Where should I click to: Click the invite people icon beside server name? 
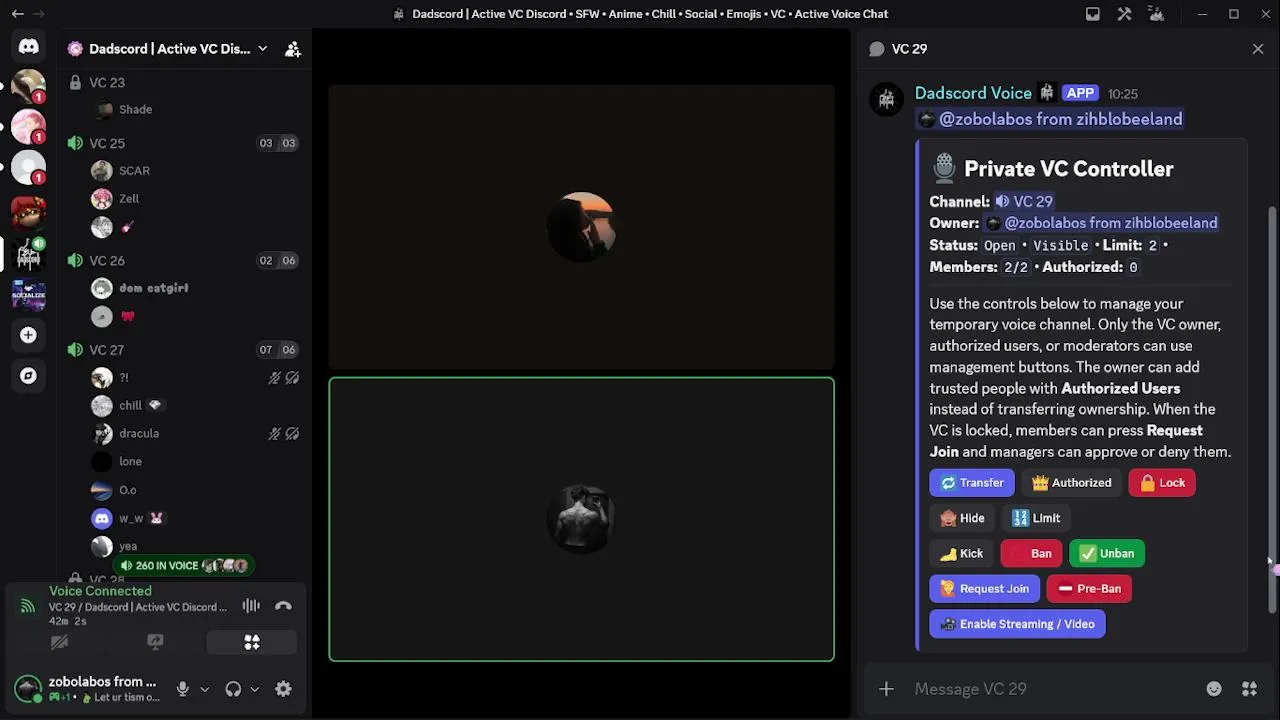(293, 49)
